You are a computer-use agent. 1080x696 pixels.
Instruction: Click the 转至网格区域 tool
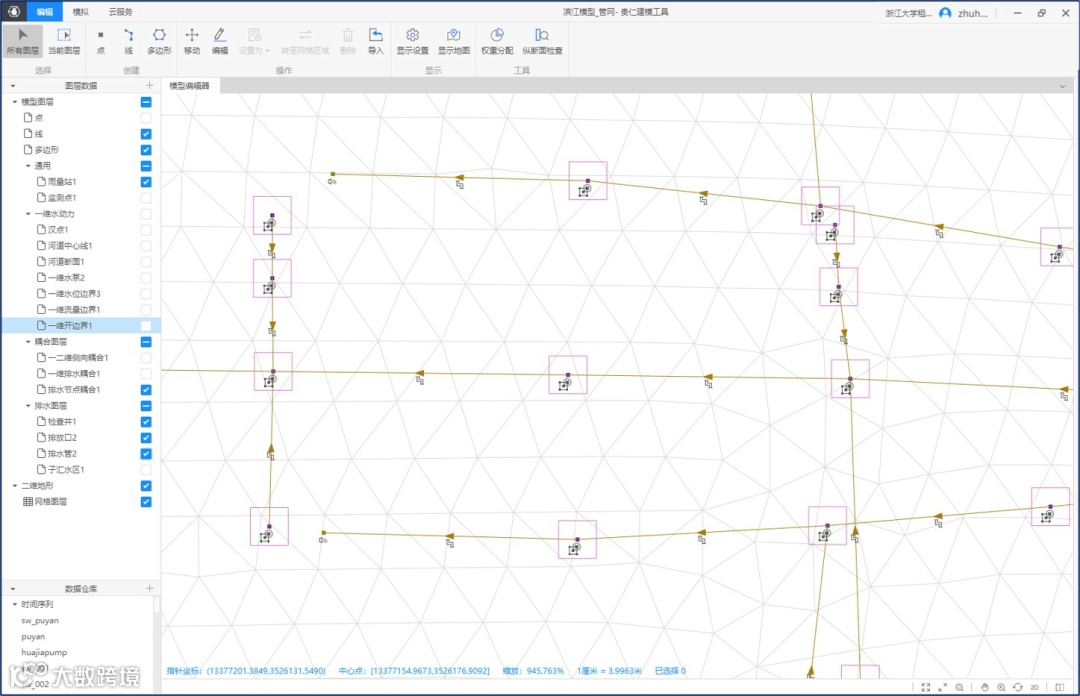pos(305,41)
